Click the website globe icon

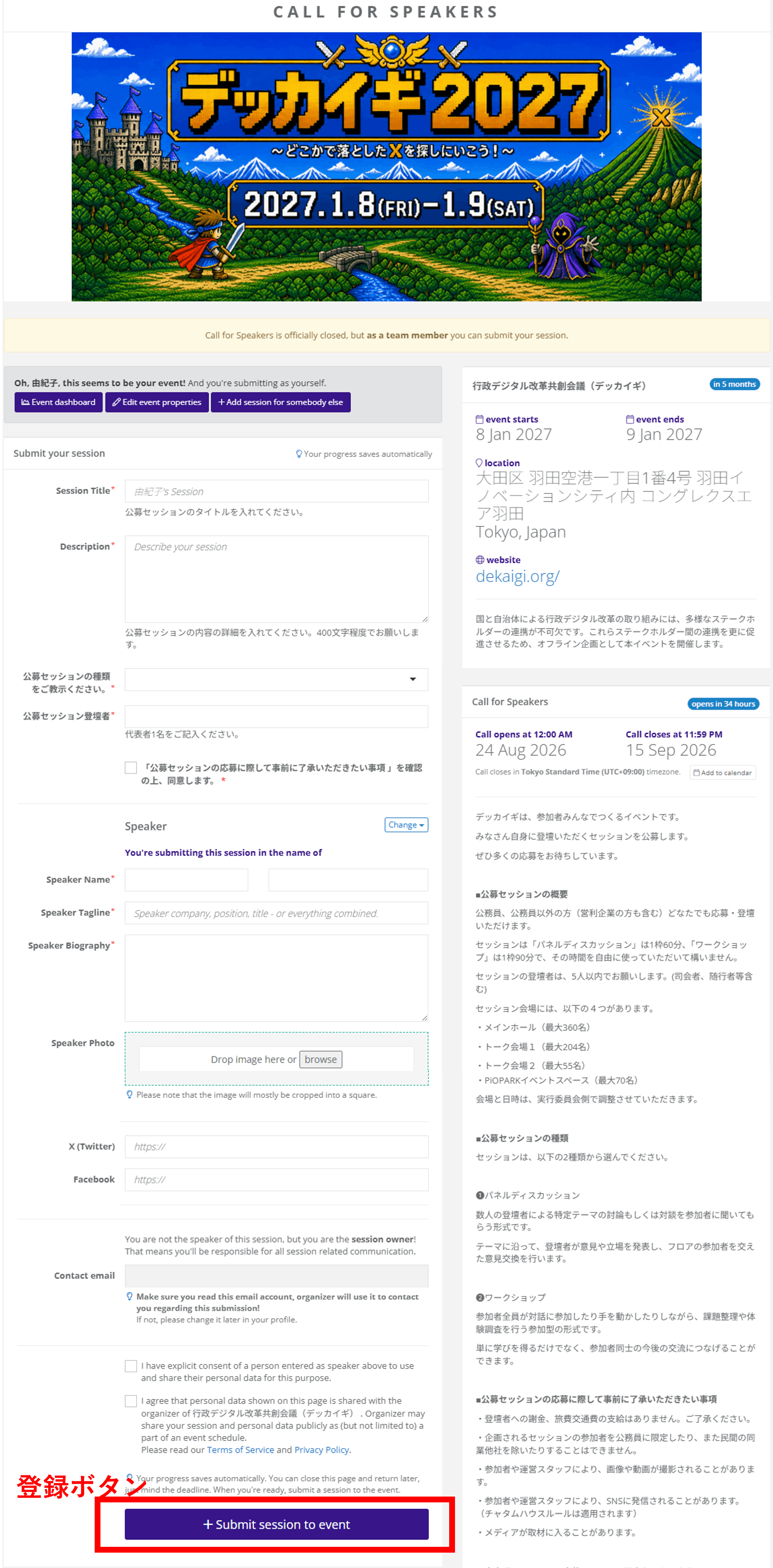(480, 560)
